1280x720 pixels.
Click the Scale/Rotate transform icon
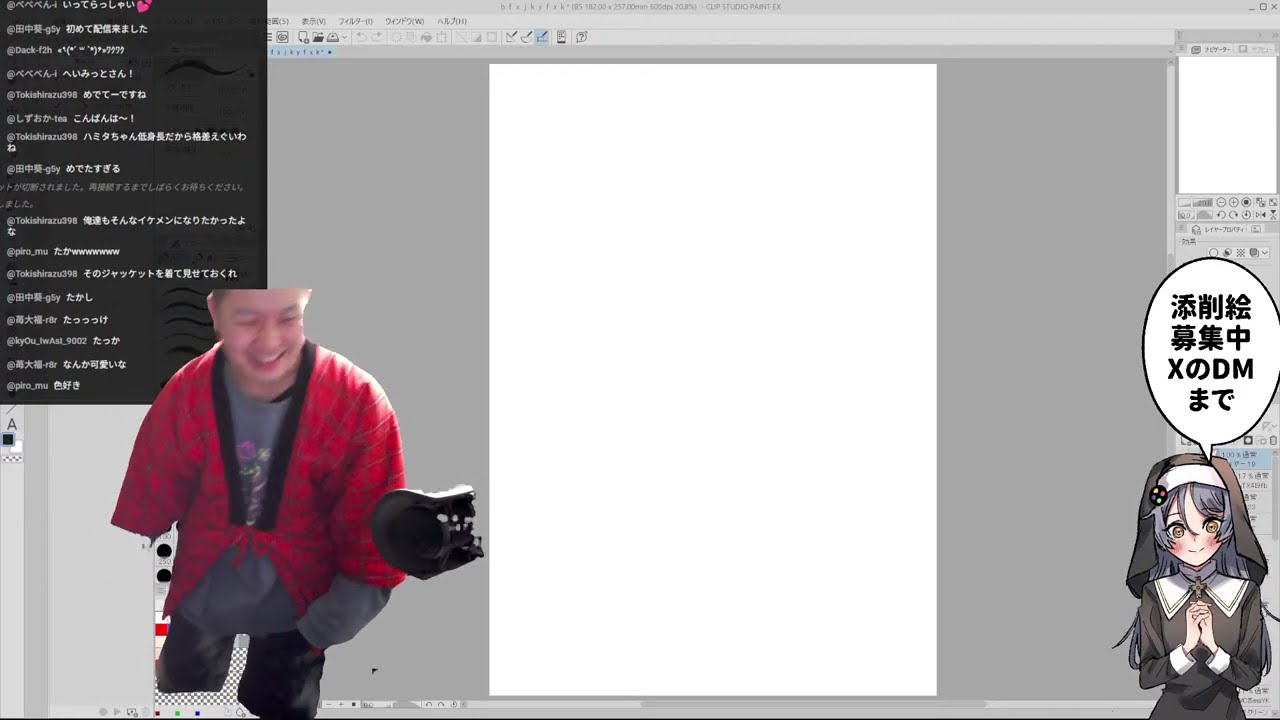coord(441,37)
